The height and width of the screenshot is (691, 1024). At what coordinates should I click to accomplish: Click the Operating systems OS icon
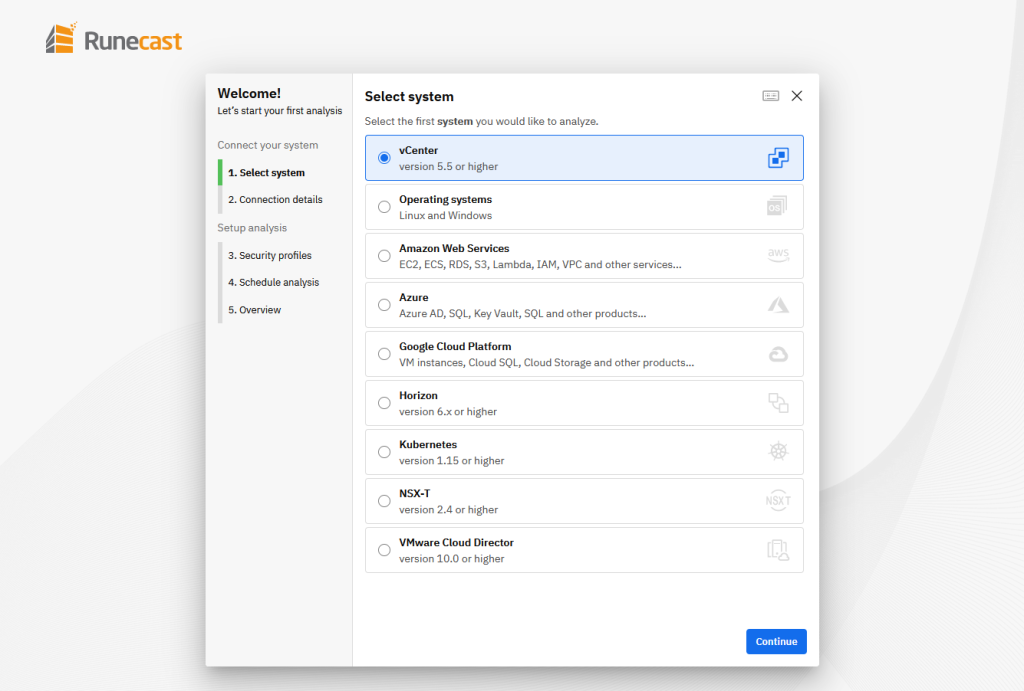[777, 206]
